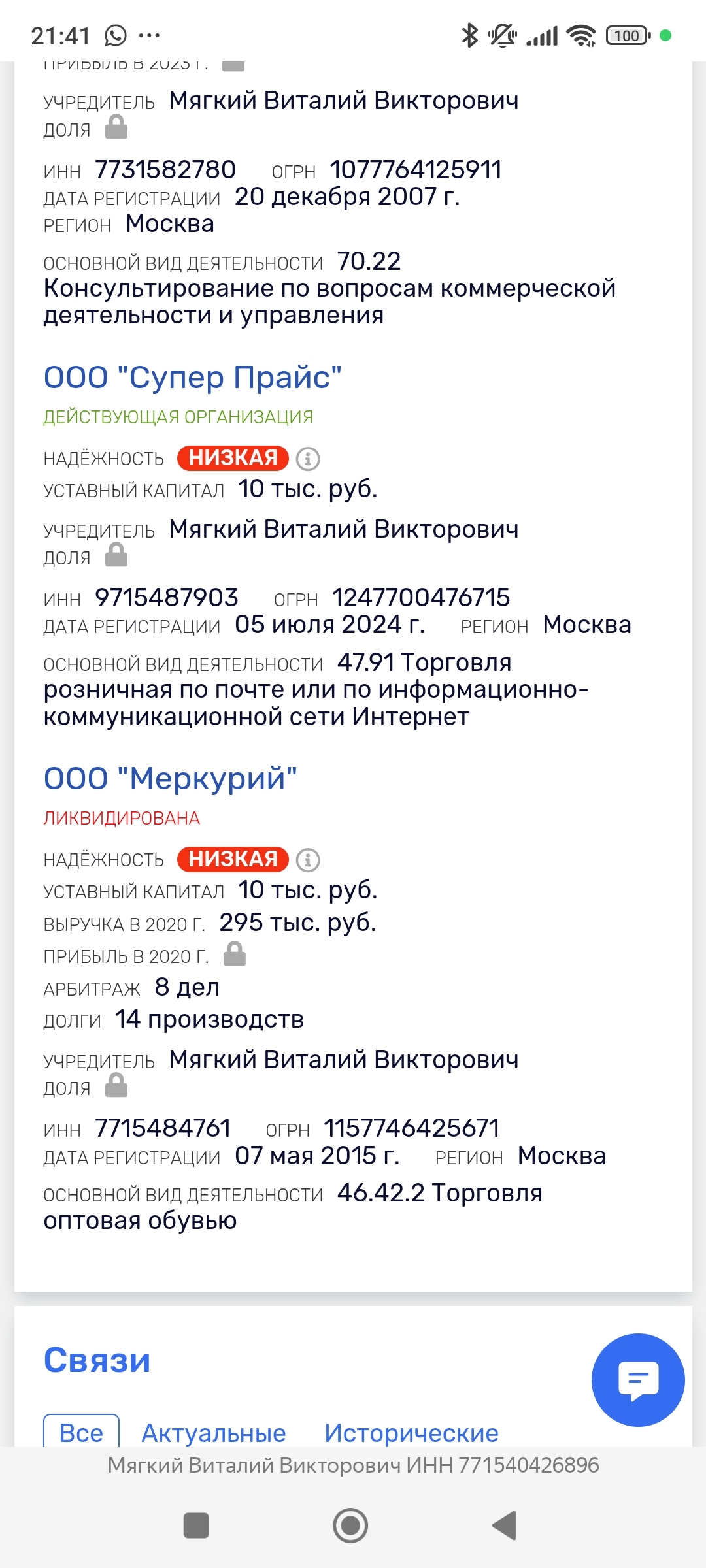The image size is (706, 1568).
Task: Open the ООО "Меркурий" company page
Action: [x=170, y=779]
